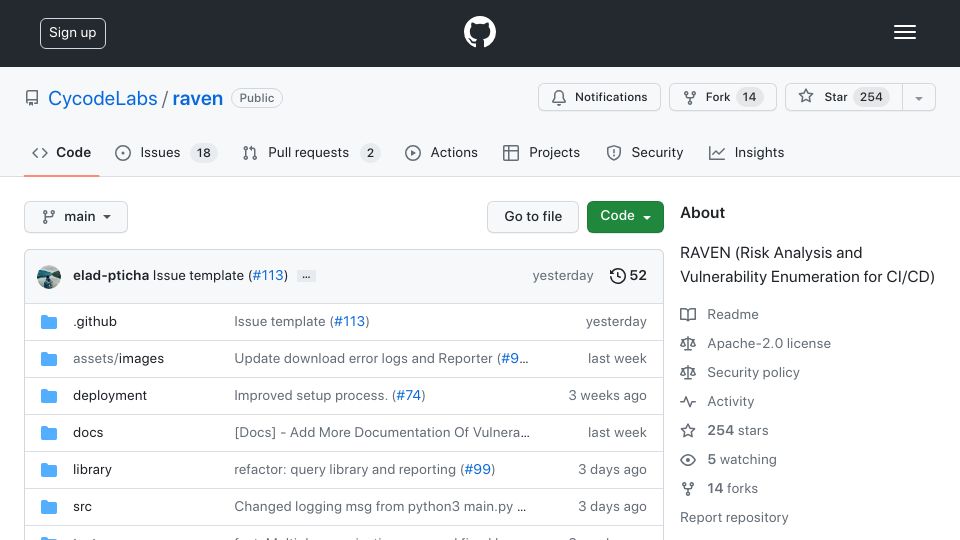This screenshot has height=540, width=960.
Task: Click elad-pticha's avatar thumbnail
Action: pyautogui.click(x=49, y=277)
